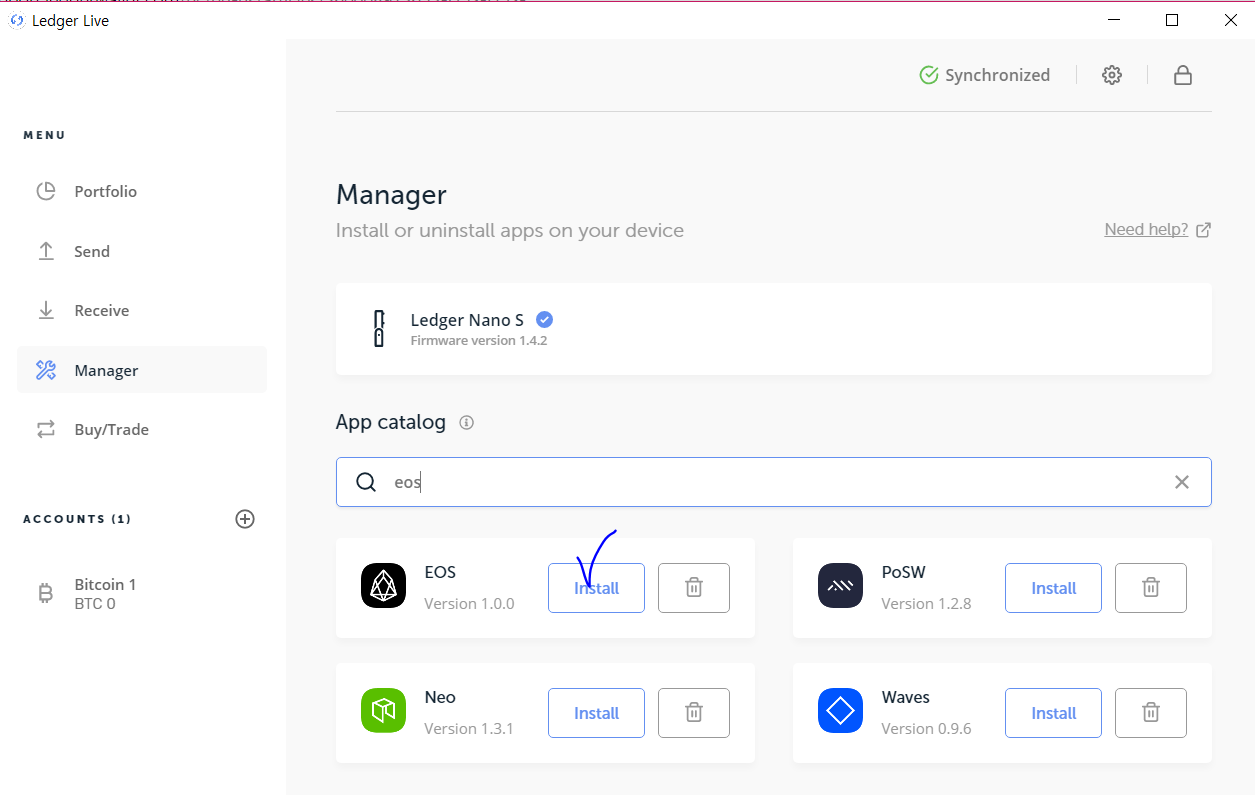
Task: Open the Bitcoin 1 account
Action: (142, 594)
